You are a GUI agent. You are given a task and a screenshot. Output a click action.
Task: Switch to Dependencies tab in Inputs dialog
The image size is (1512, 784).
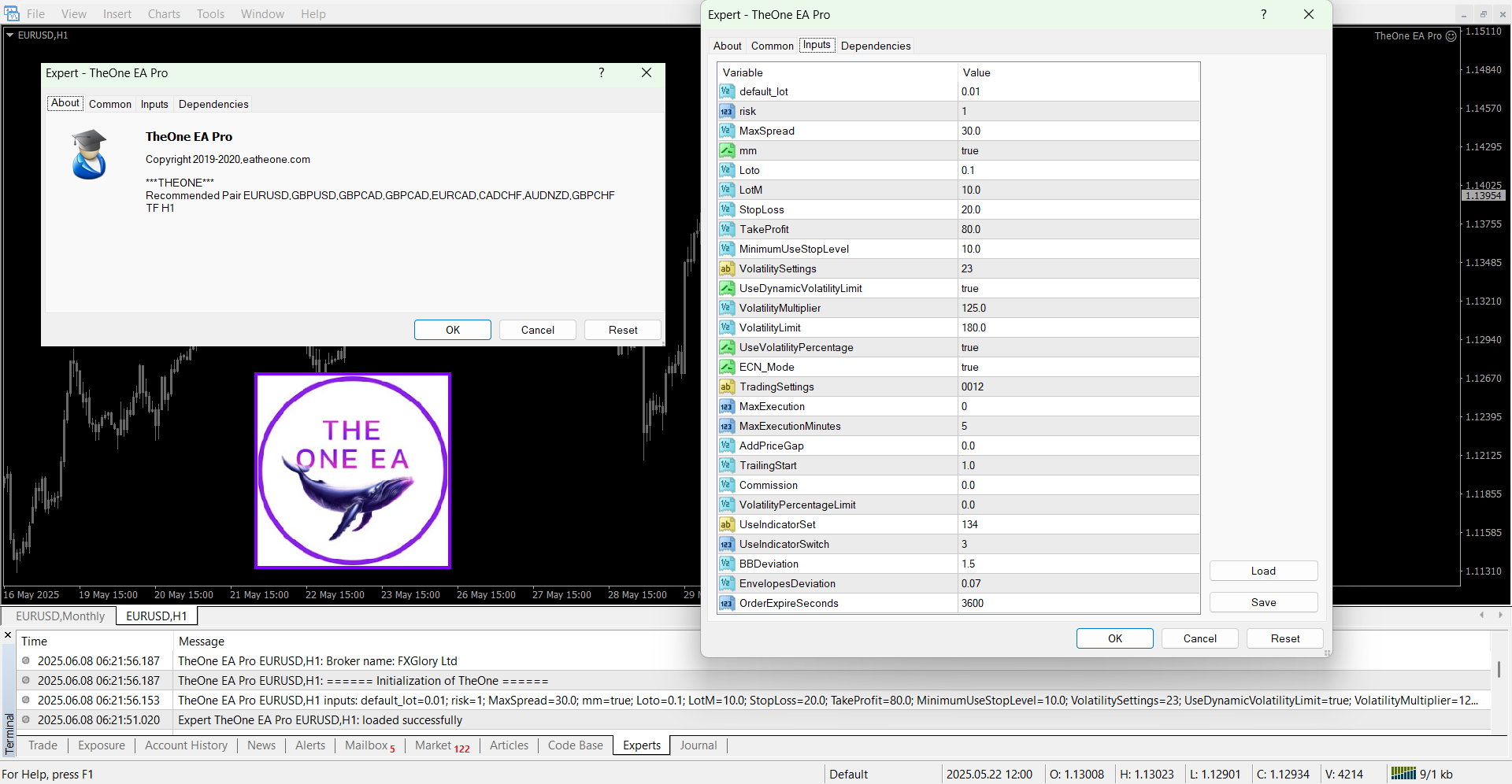coord(876,46)
